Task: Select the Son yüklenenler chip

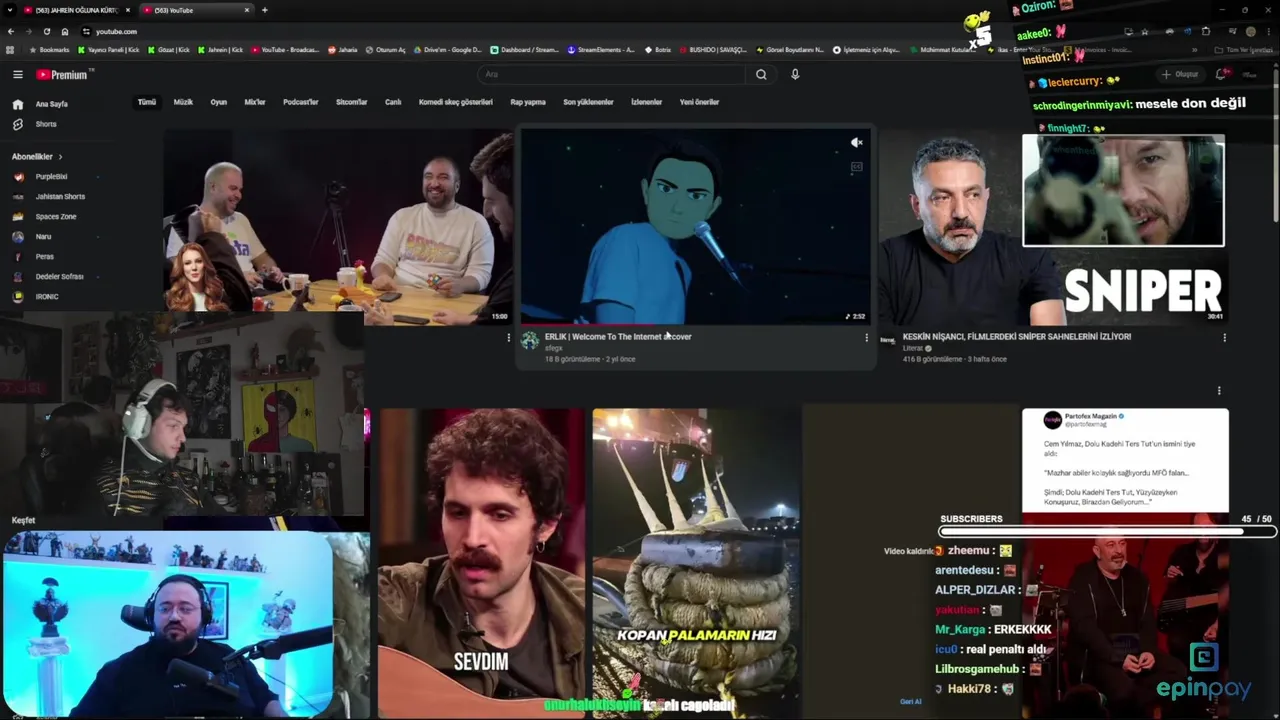Action: point(588,102)
